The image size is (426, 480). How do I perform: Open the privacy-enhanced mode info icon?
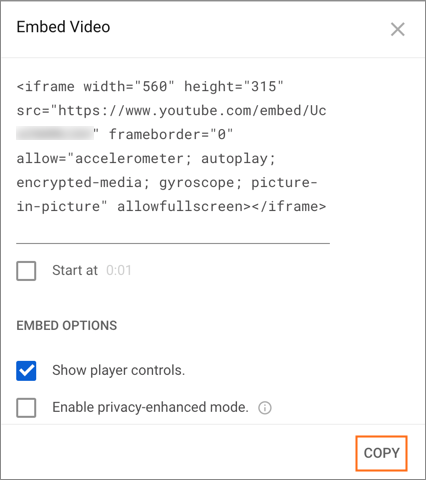point(265,408)
